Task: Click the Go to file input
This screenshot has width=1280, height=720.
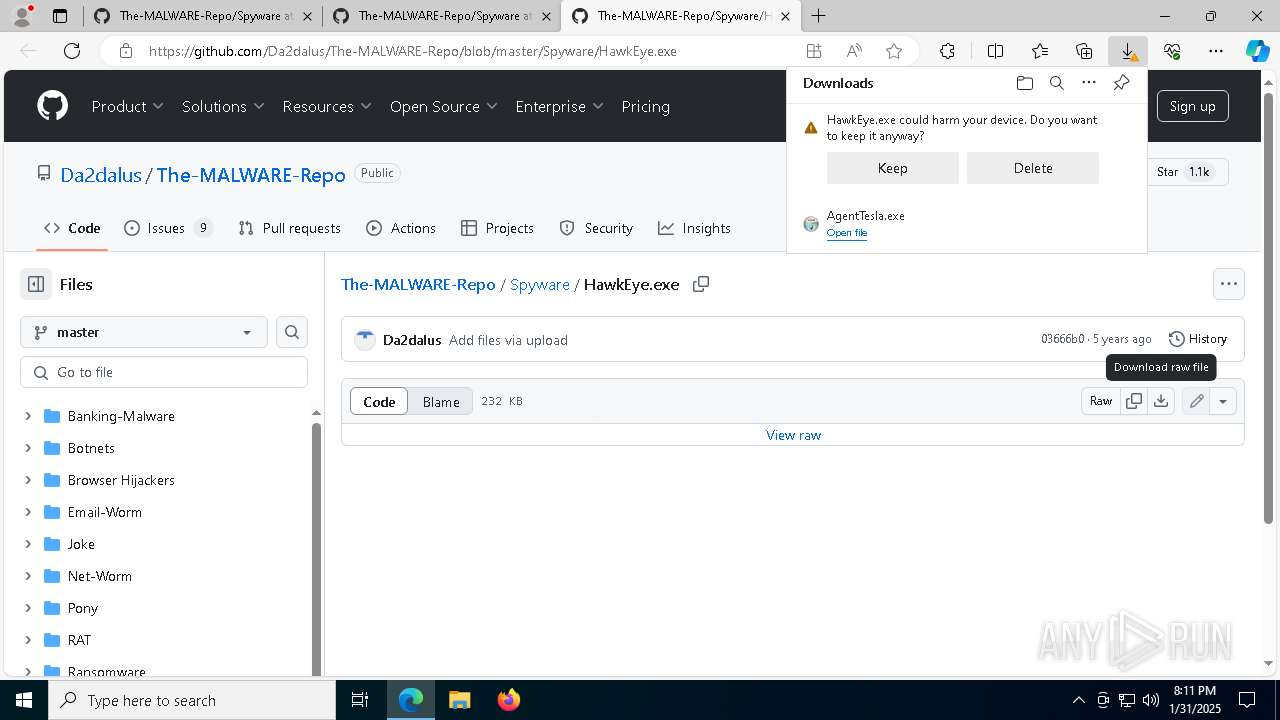Action: point(164,372)
